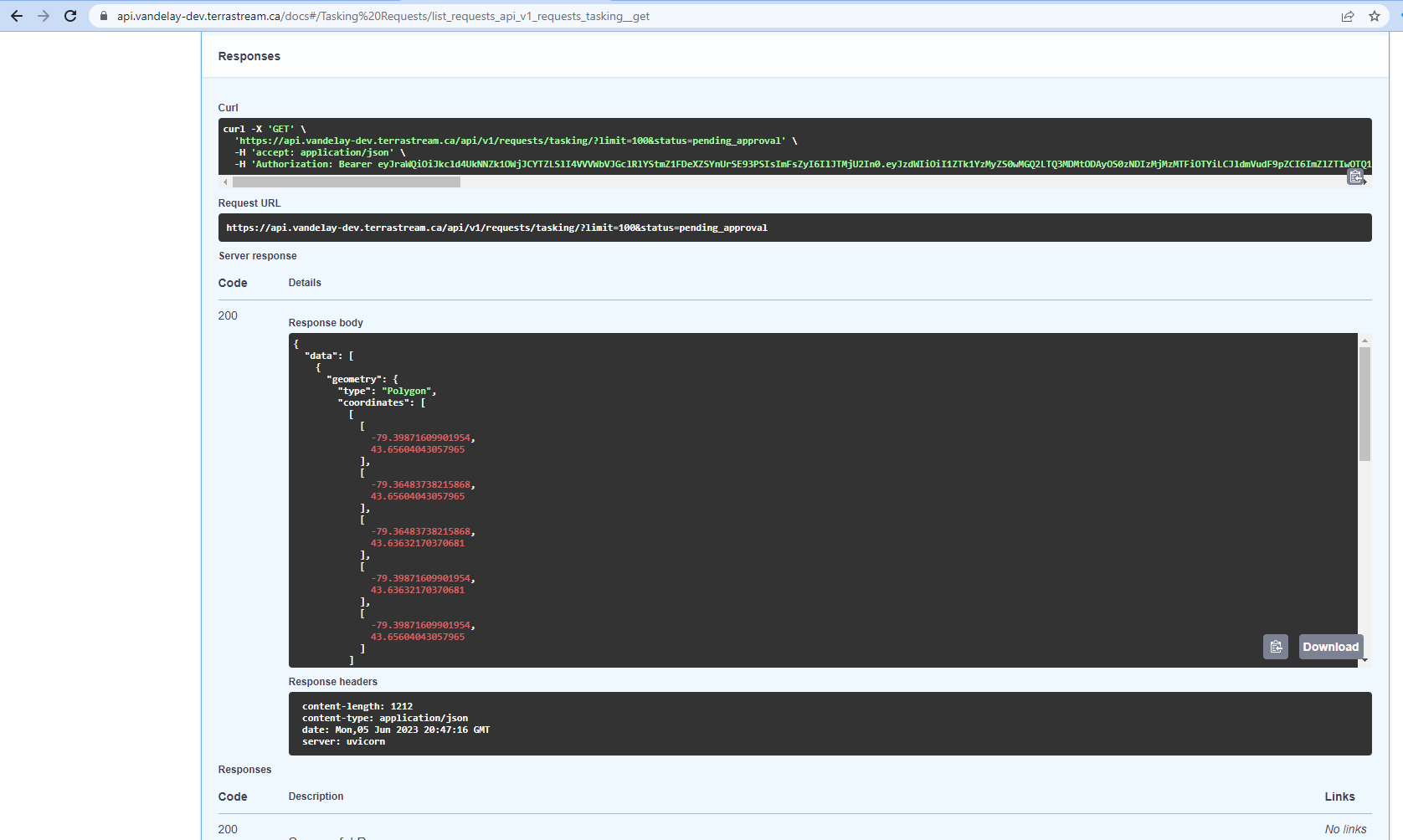Bookmark this page with star icon

tap(1375, 16)
